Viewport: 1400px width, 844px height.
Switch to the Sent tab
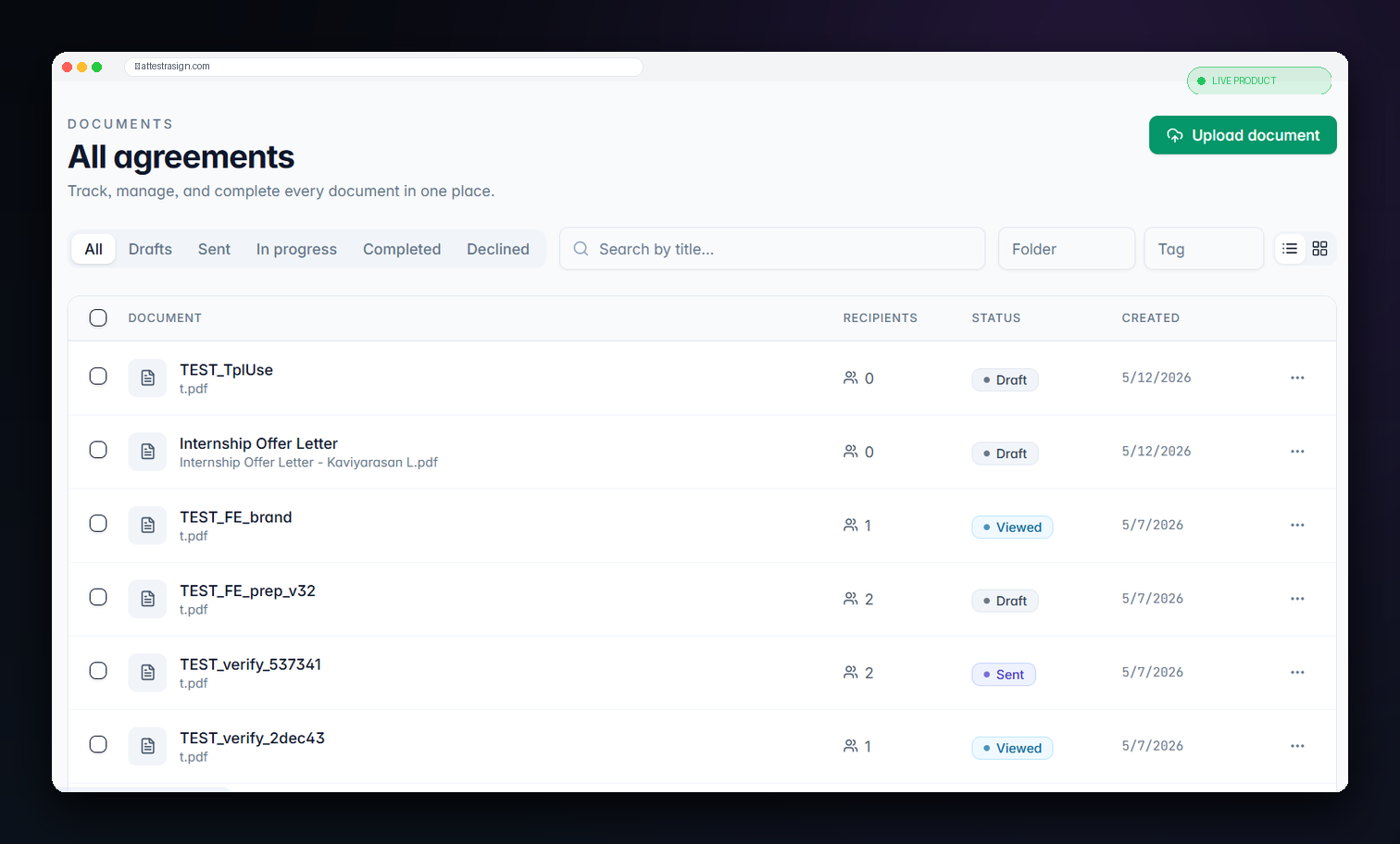coord(214,249)
